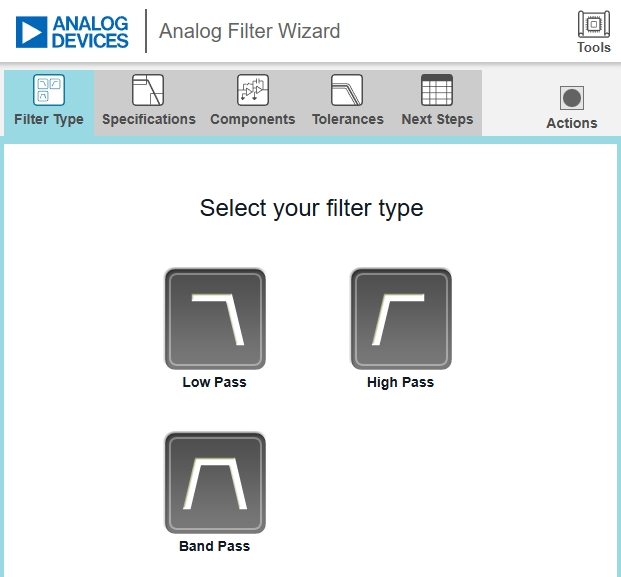
Task: Click the Low Pass text label
Action: point(214,382)
